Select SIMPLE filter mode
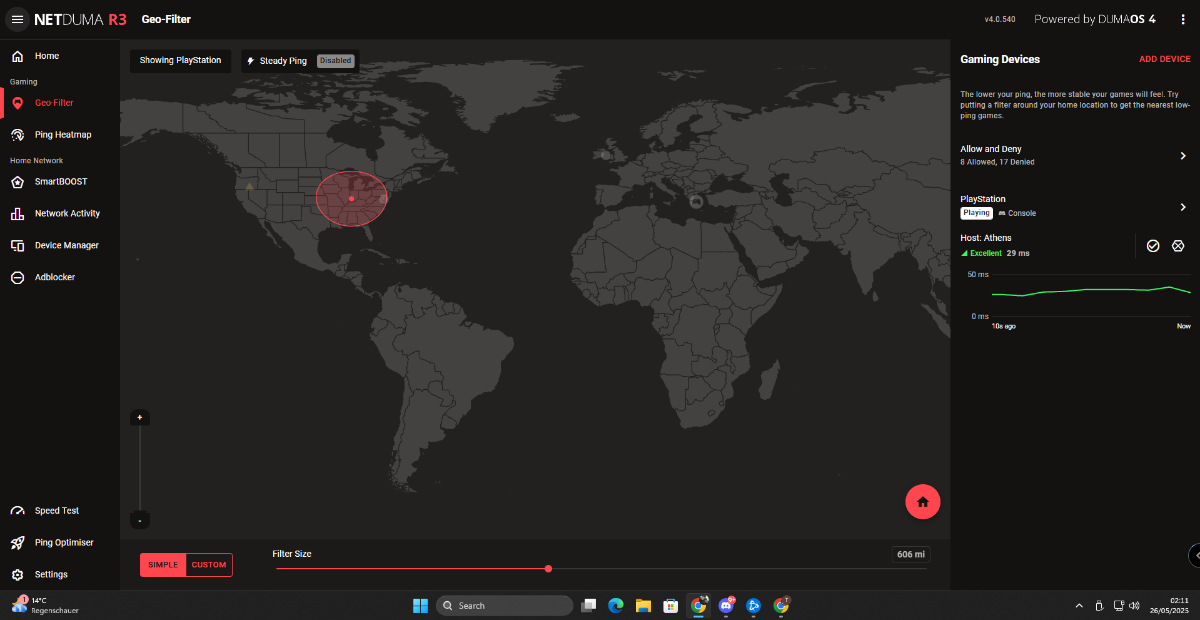 pyautogui.click(x=163, y=565)
